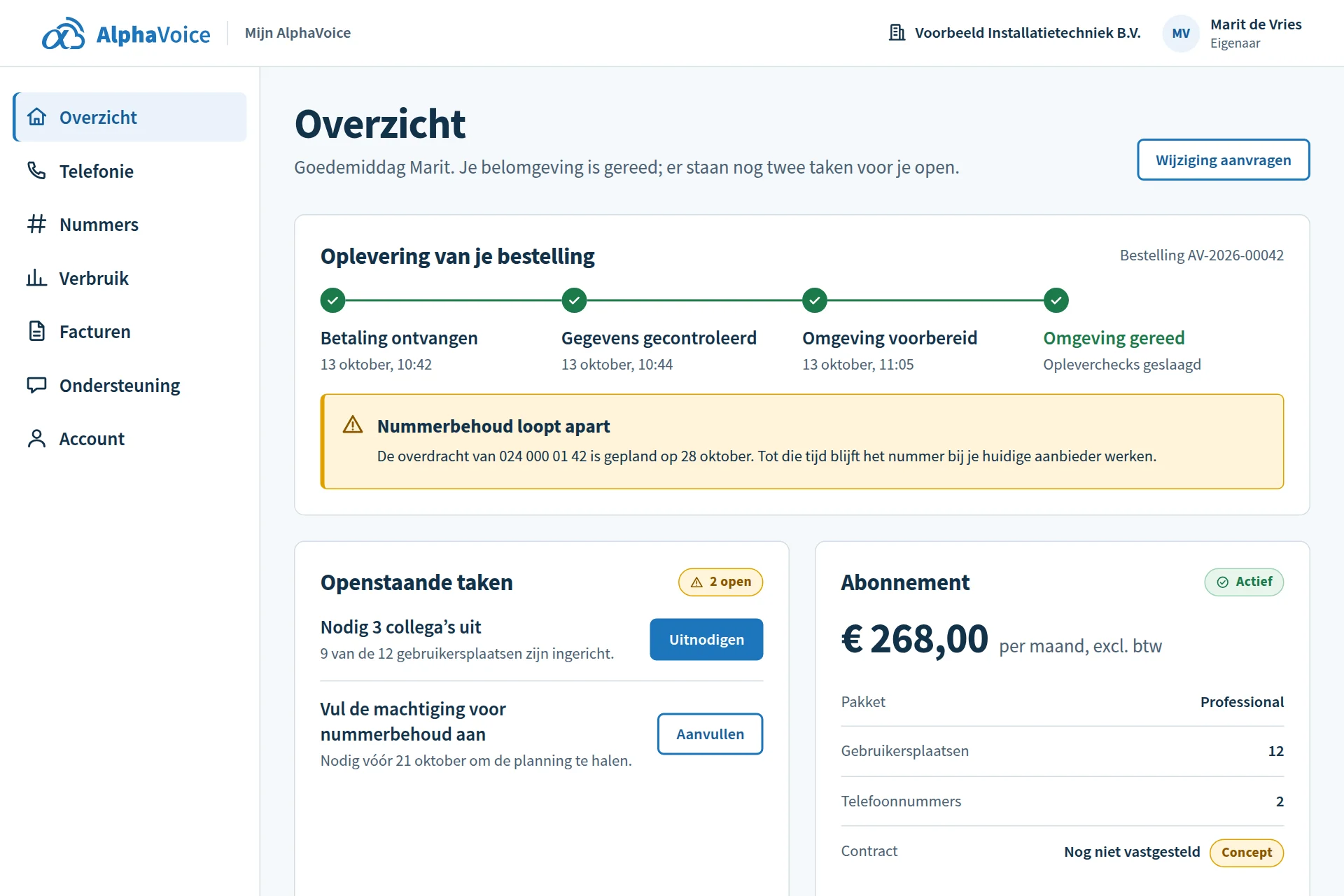Click the Aanvullen button
Viewport: 1344px width, 896px height.
point(710,734)
